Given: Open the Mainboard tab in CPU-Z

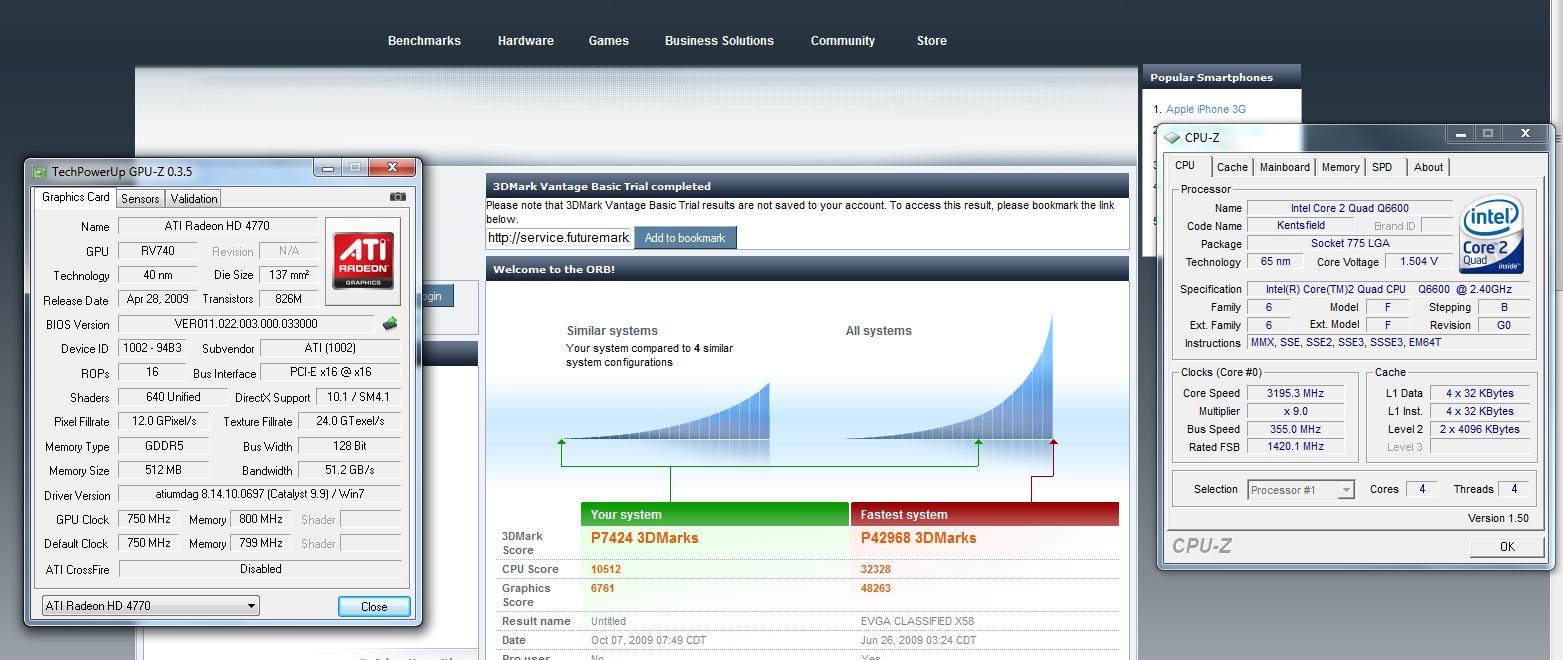Looking at the screenshot, I should point(1284,167).
